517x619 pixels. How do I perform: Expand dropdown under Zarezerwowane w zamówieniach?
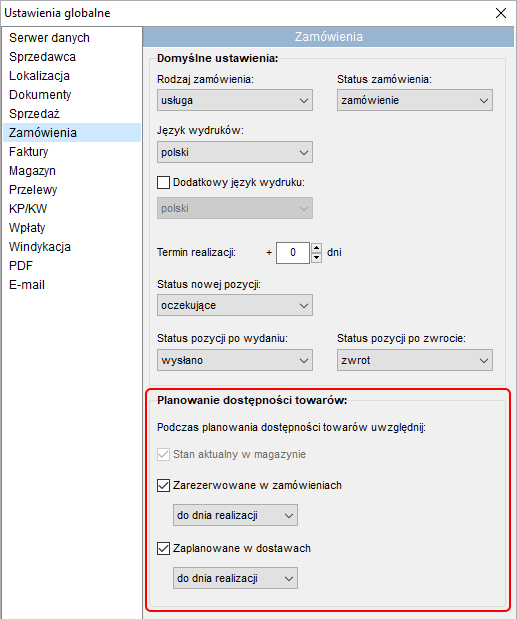coord(235,515)
